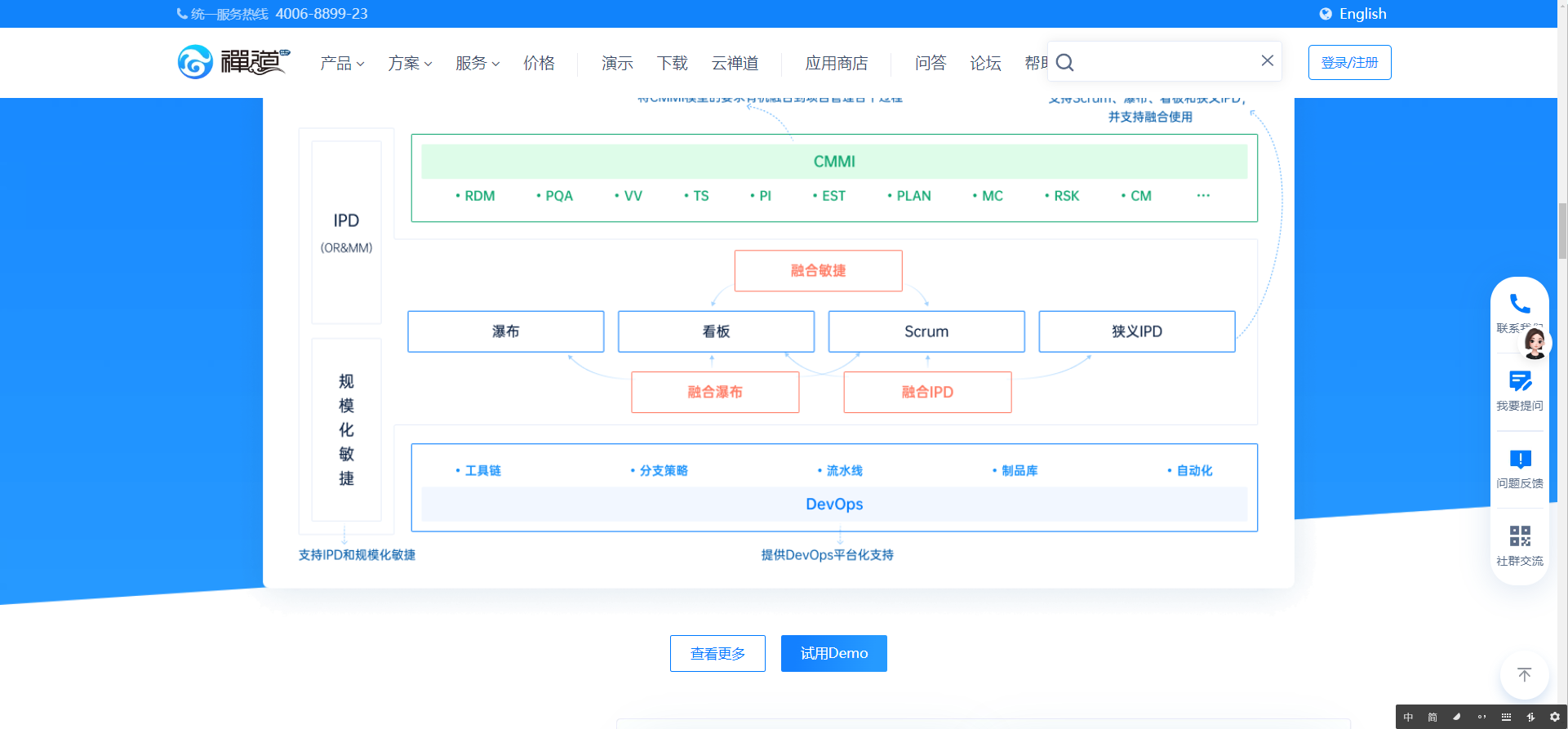
Task: Click the 瀑布 box in diagram
Action: pyautogui.click(x=506, y=331)
